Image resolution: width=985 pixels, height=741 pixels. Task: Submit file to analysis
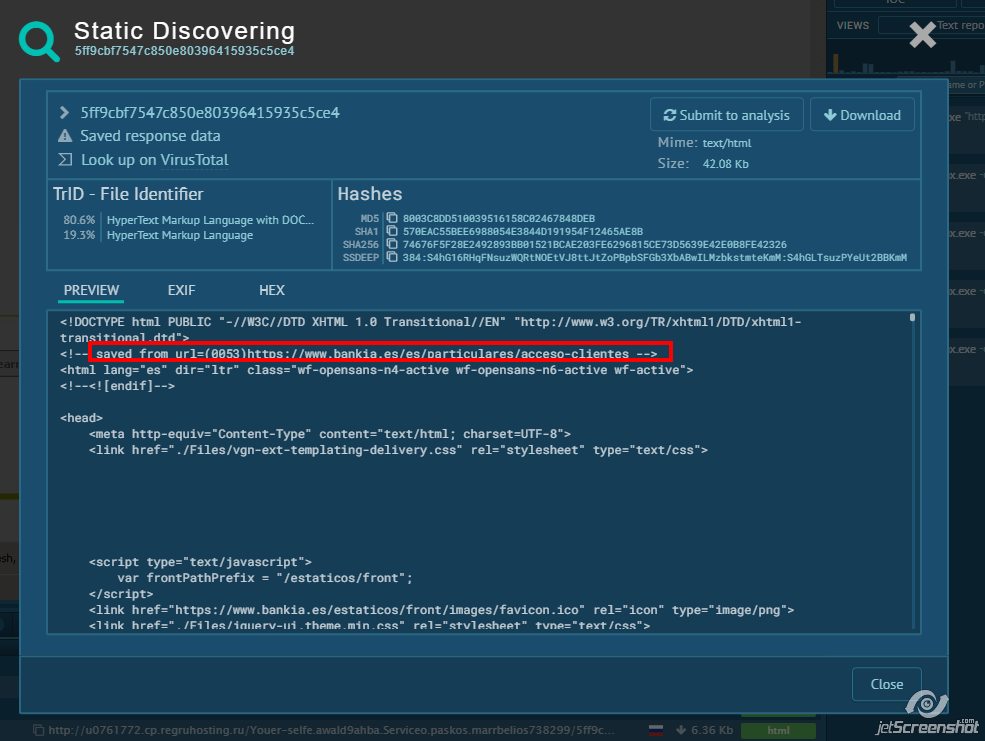pyautogui.click(x=726, y=115)
